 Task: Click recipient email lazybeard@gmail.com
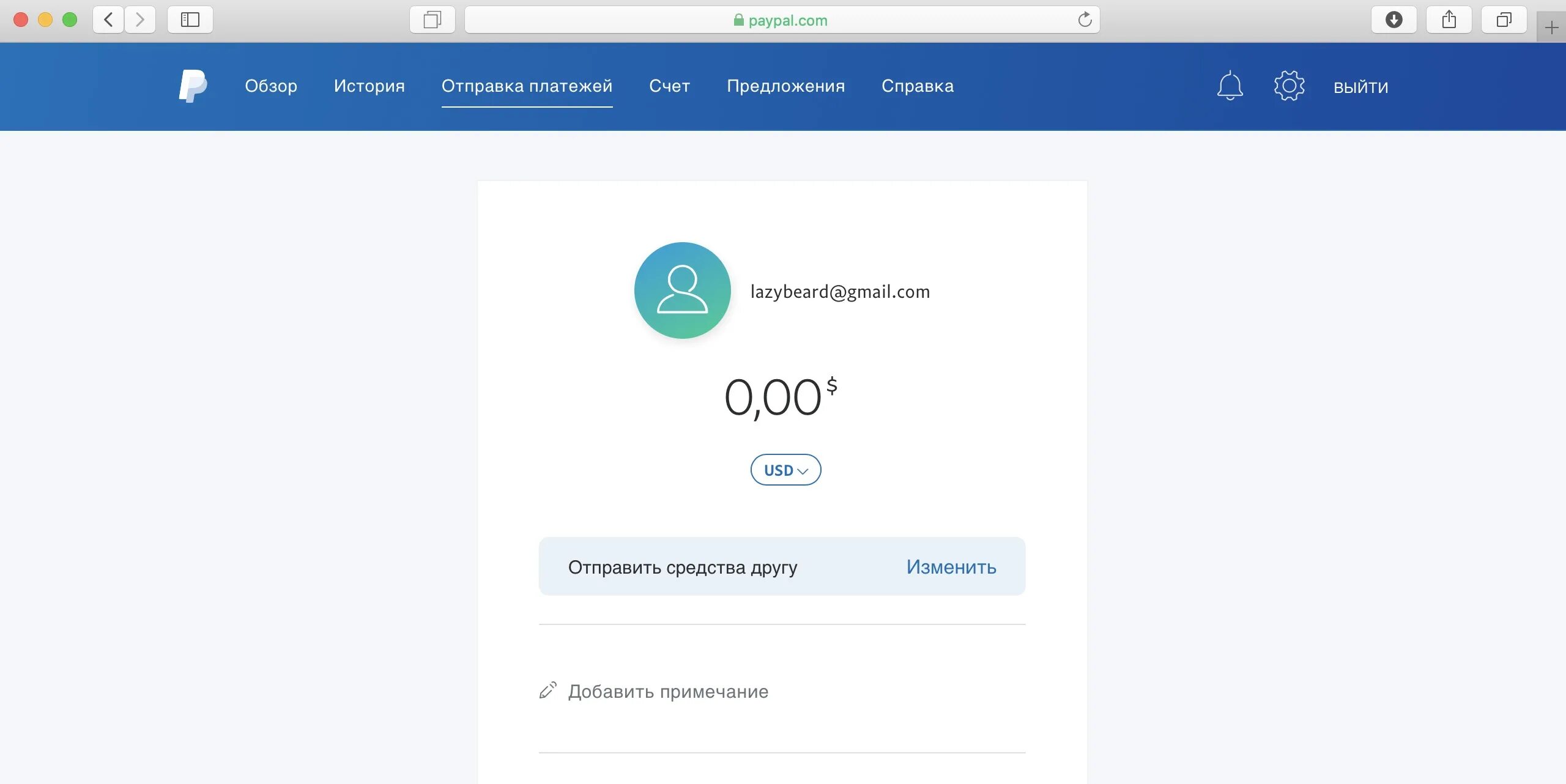[x=840, y=292]
